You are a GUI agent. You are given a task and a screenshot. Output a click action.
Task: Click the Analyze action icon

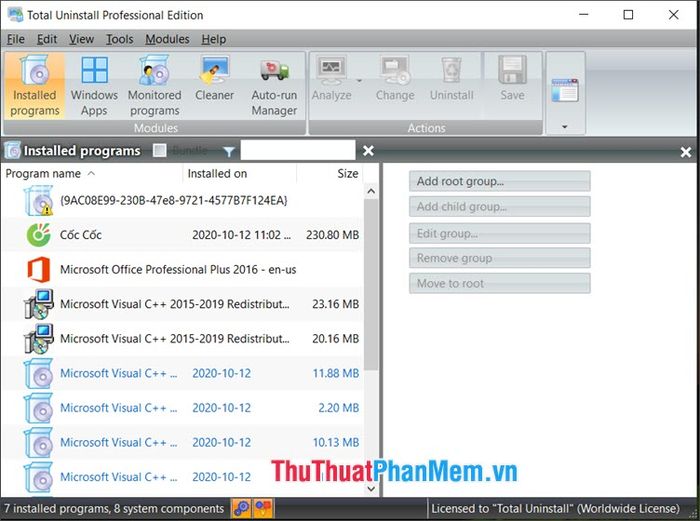point(331,71)
